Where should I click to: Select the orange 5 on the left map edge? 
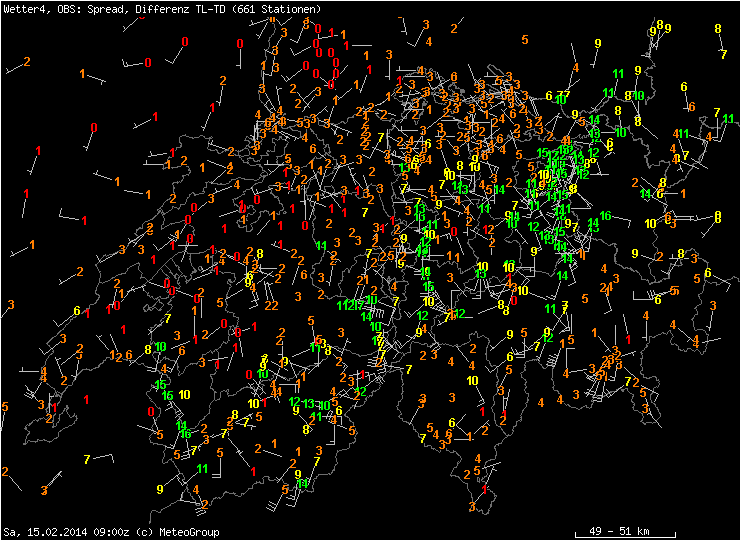pos(5,407)
